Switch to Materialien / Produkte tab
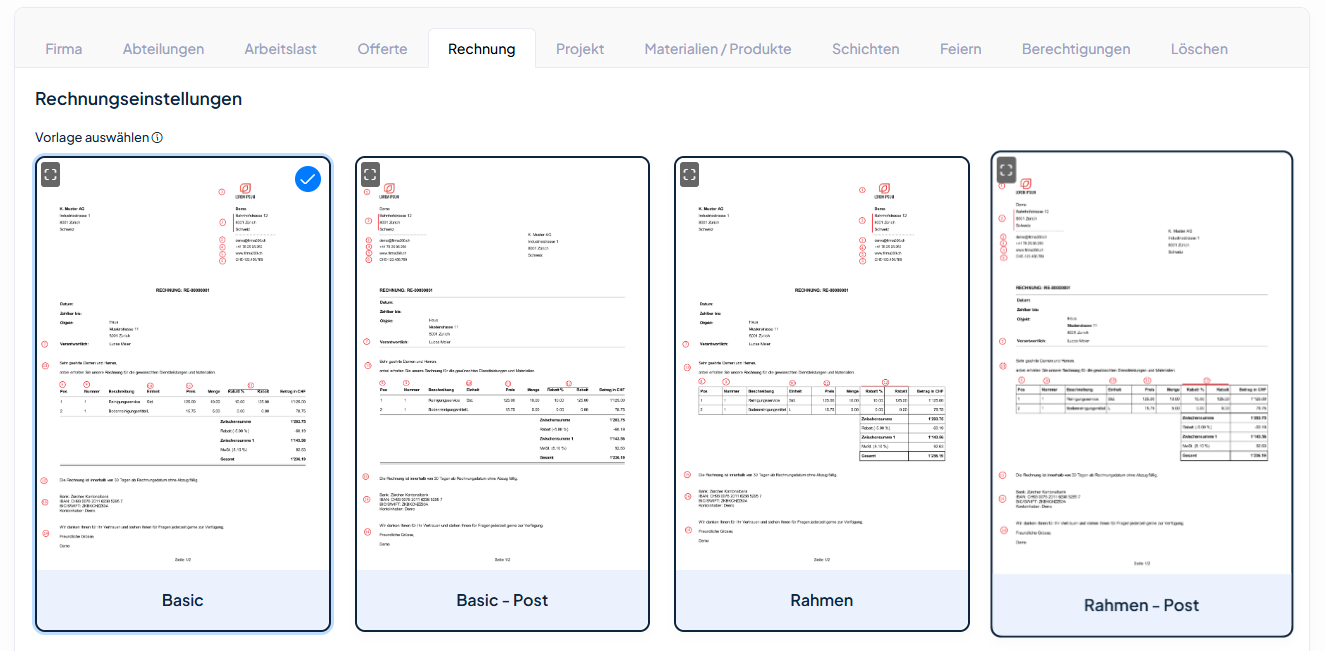Viewport: 1325px width, 651px height. click(x=717, y=49)
